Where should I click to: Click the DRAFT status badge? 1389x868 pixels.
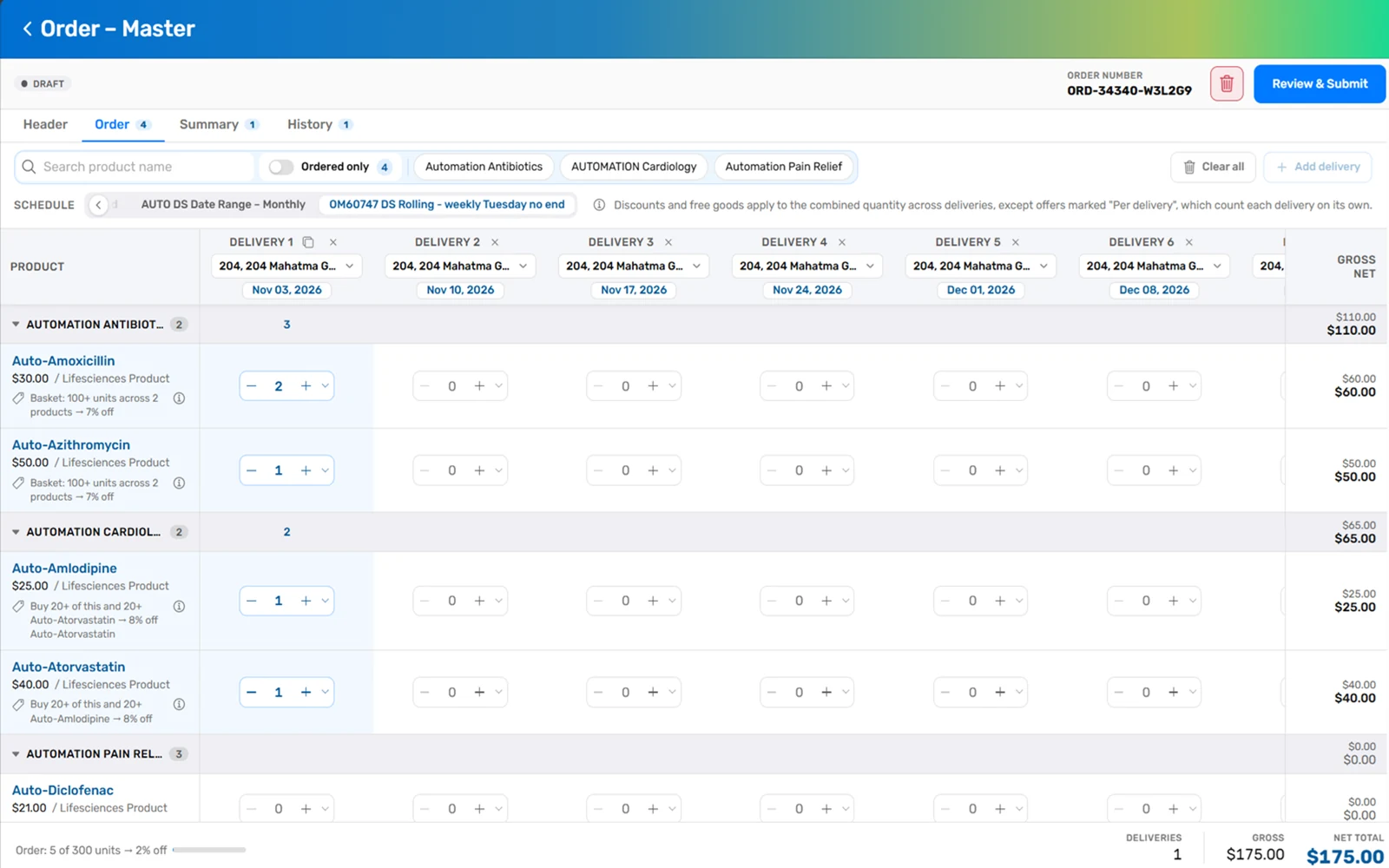[43, 84]
